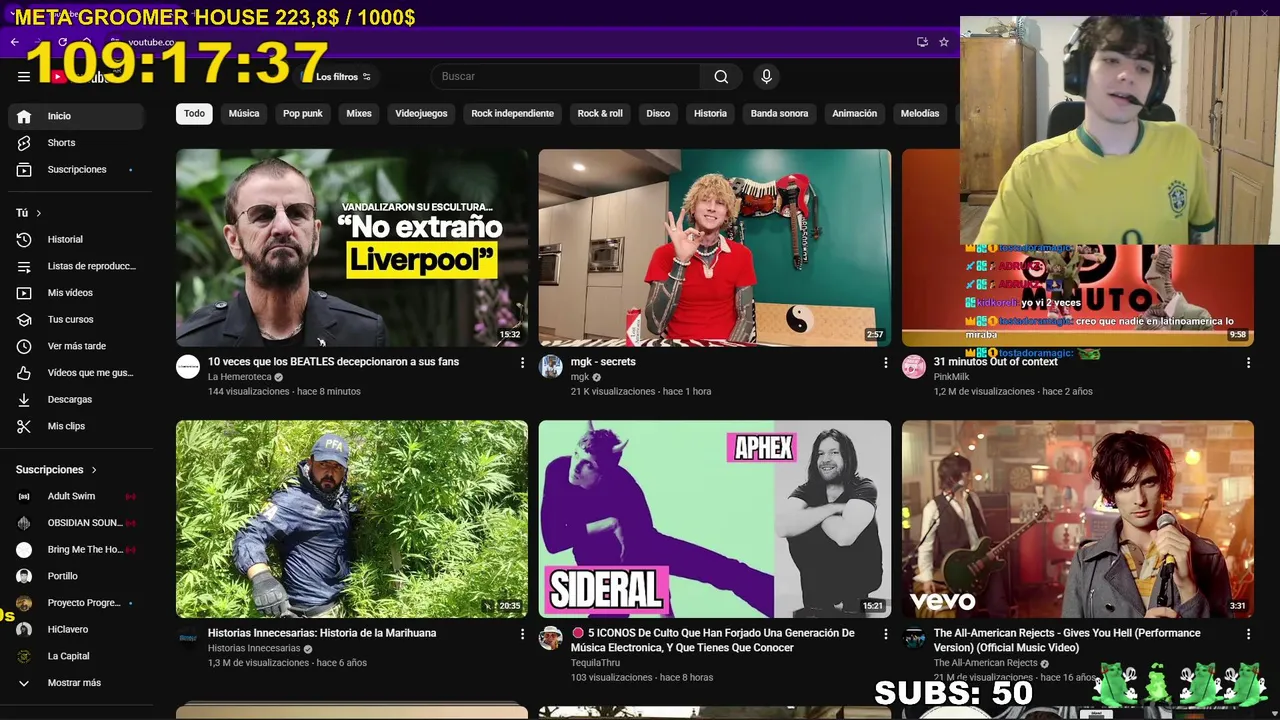This screenshot has width=1280, height=720.
Task: Open options for 31 minutos video
Action: (1248, 363)
